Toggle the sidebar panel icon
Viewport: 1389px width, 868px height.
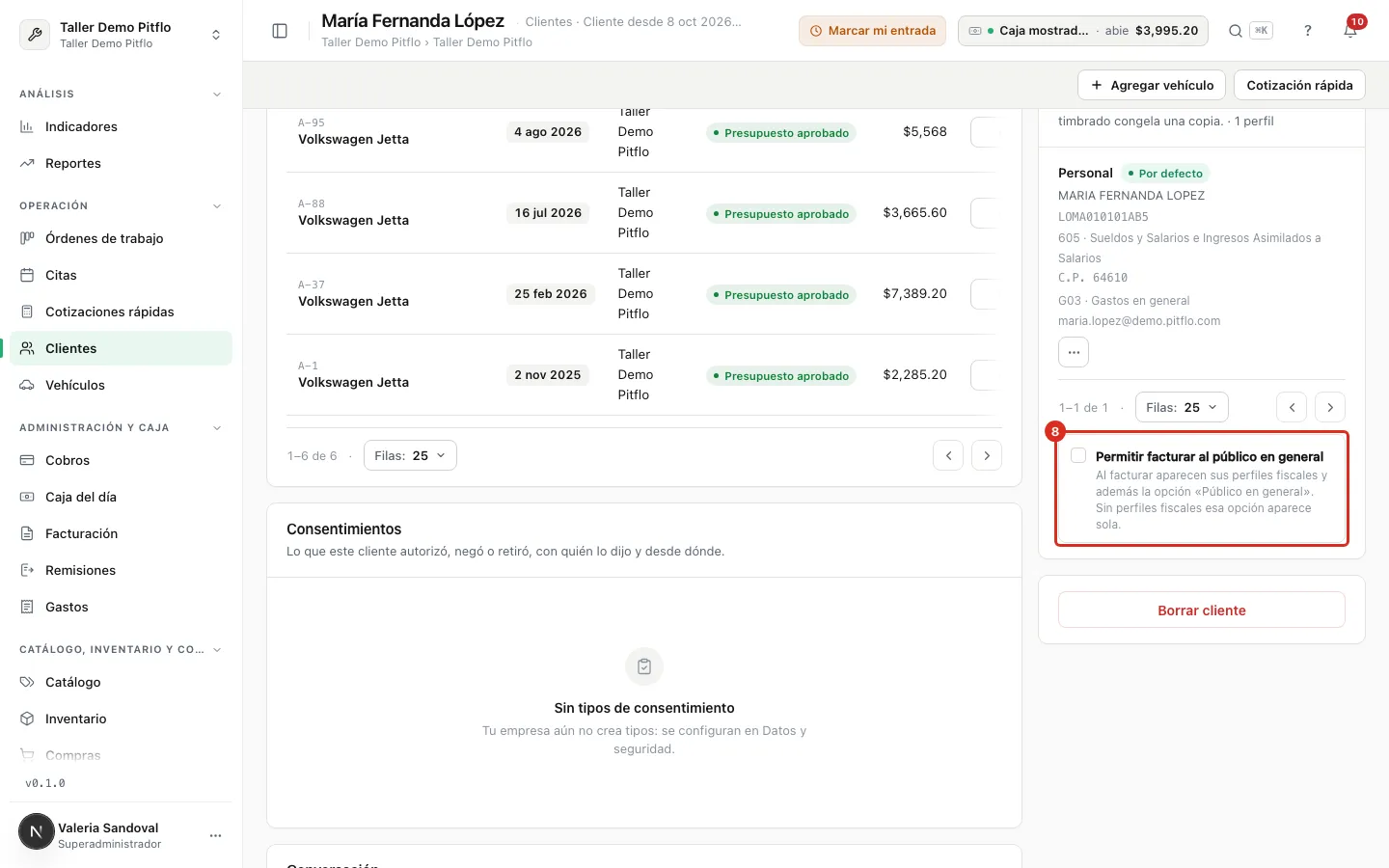click(280, 31)
